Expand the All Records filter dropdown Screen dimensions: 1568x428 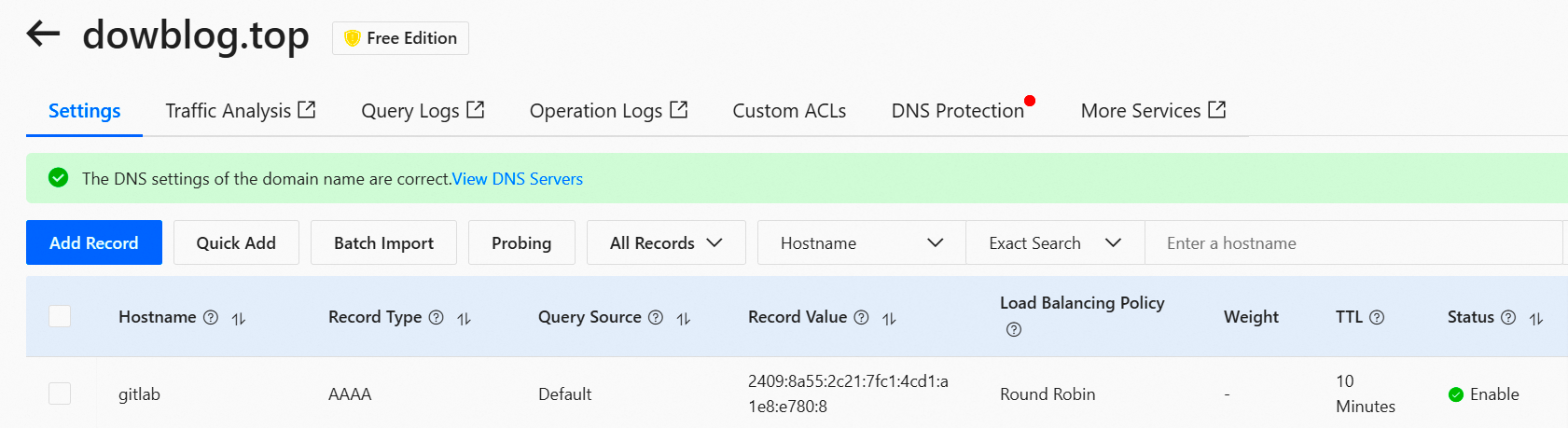pos(666,243)
